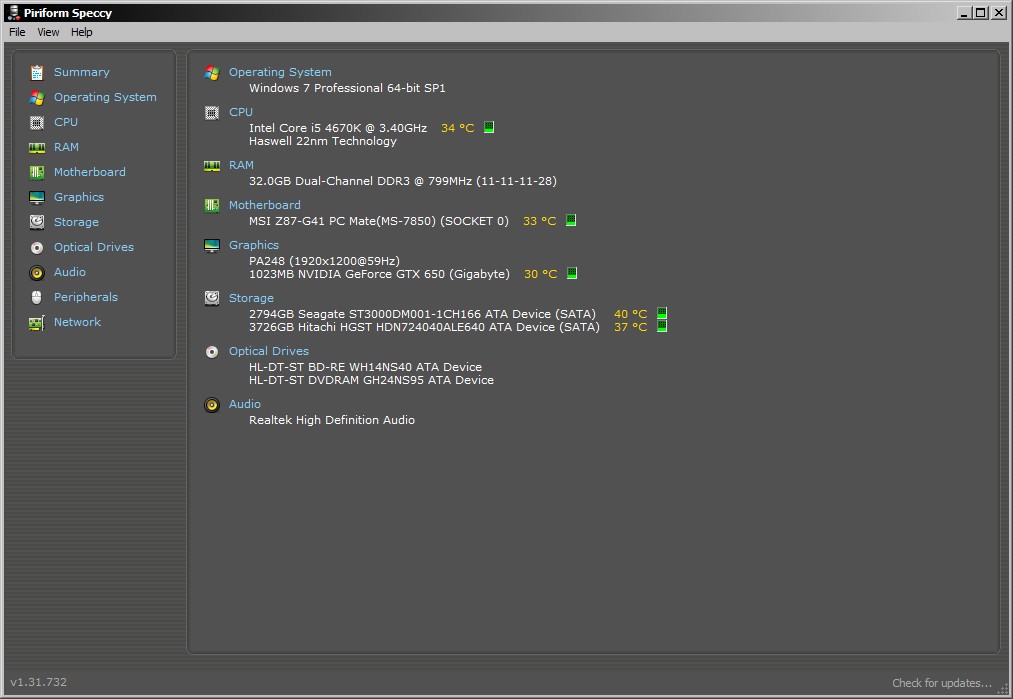This screenshot has width=1013, height=699.
Task: Click the Operating System heading link in summary
Action: [x=280, y=72]
